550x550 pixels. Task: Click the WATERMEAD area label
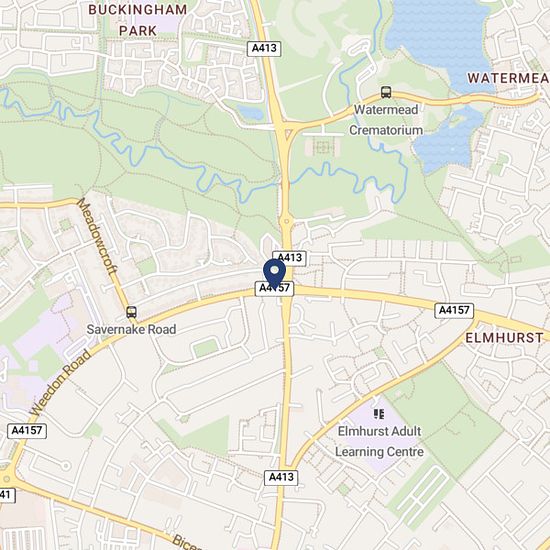[x=508, y=78]
